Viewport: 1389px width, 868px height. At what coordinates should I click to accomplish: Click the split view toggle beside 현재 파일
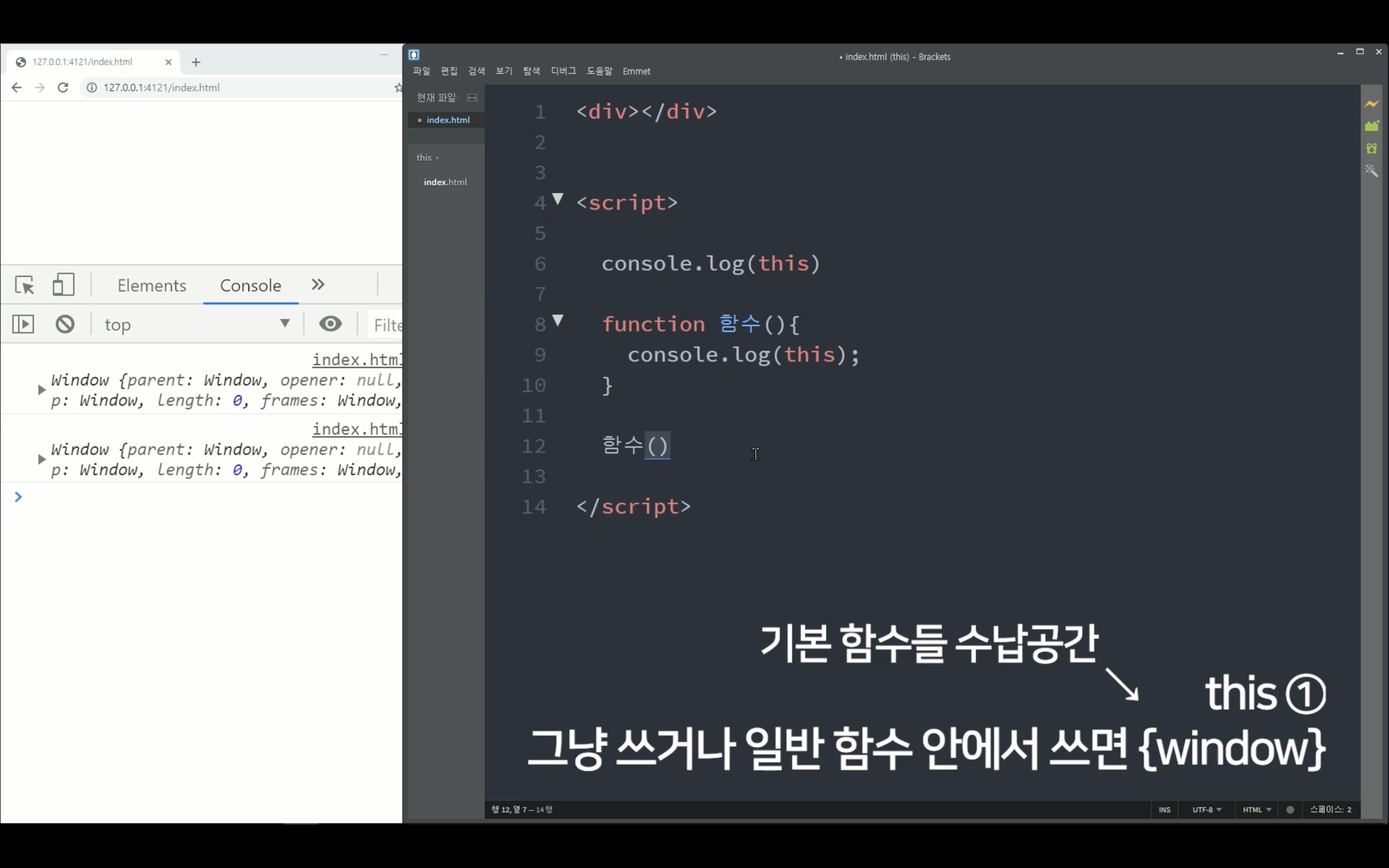point(472,98)
